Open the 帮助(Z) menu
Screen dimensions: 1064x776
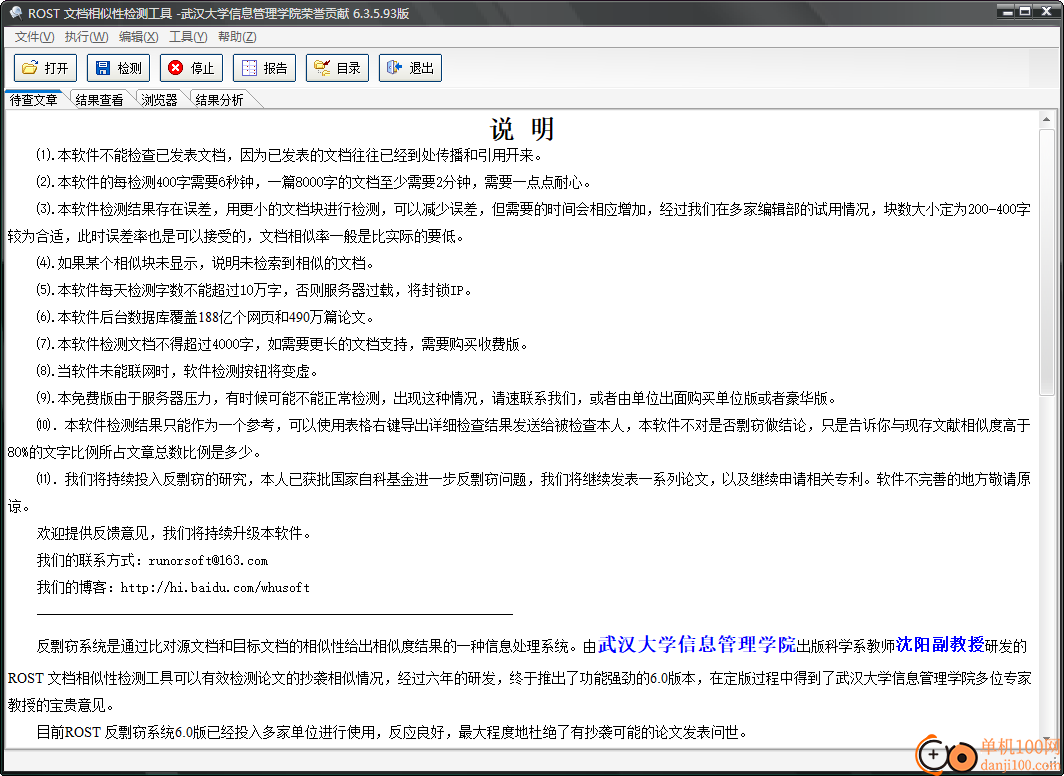tap(237, 37)
